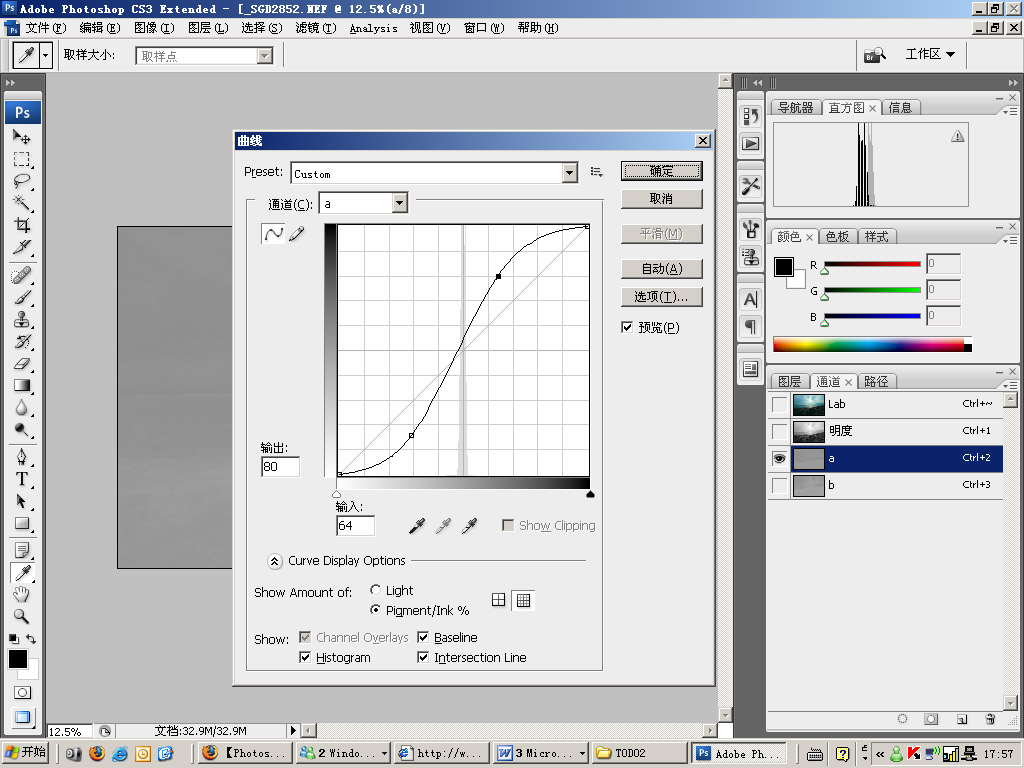The height and width of the screenshot is (768, 1024).
Task: Click the Windows 开始 start button
Action: pyautogui.click(x=26, y=753)
